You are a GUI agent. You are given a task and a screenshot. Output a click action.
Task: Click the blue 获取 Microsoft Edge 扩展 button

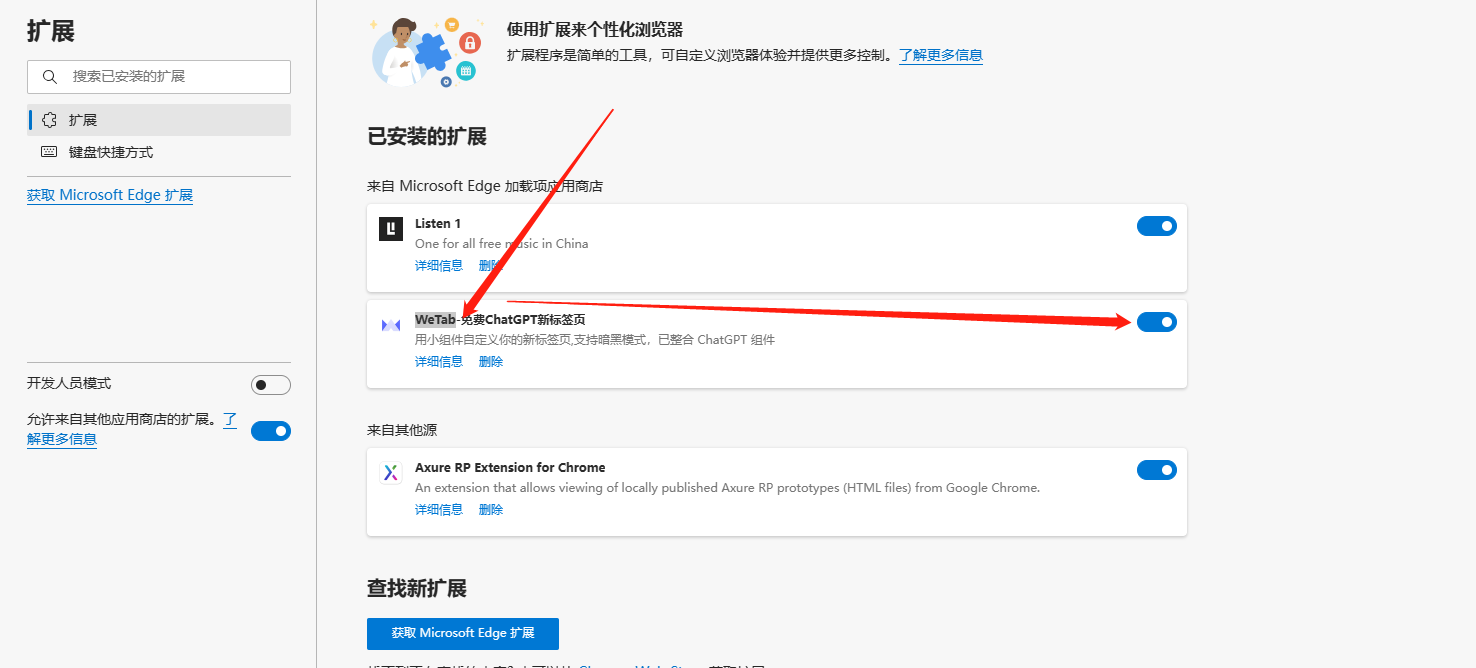(x=462, y=634)
